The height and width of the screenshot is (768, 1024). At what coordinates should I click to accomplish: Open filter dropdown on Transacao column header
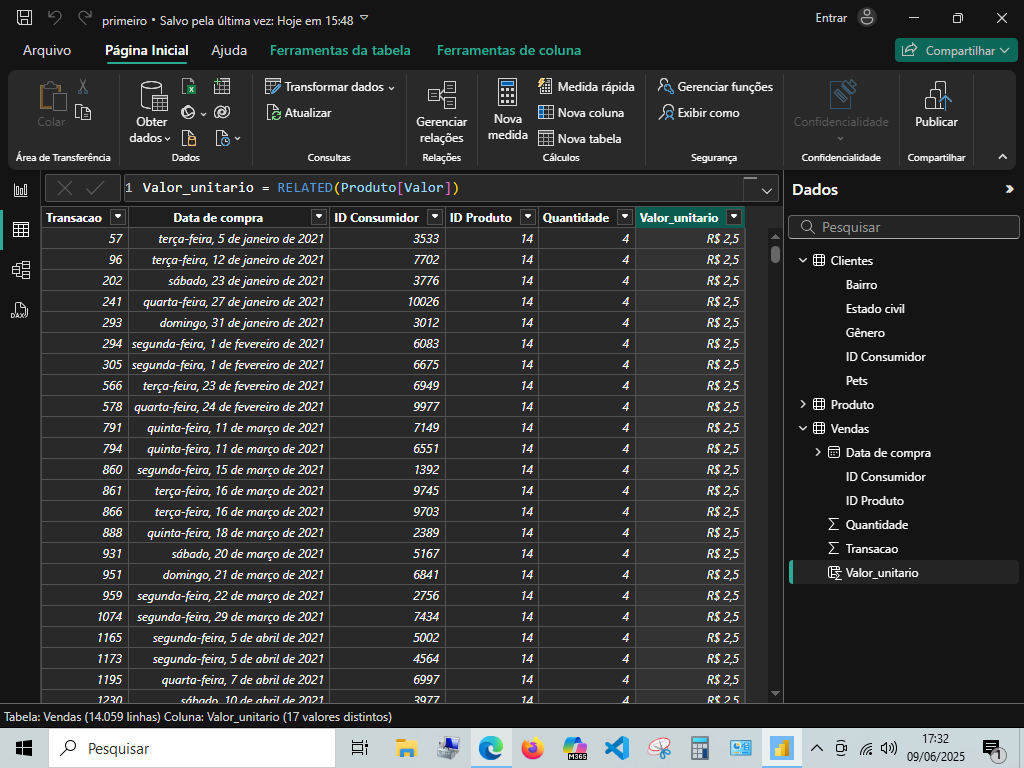pyautogui.click(x=118, y=217)
